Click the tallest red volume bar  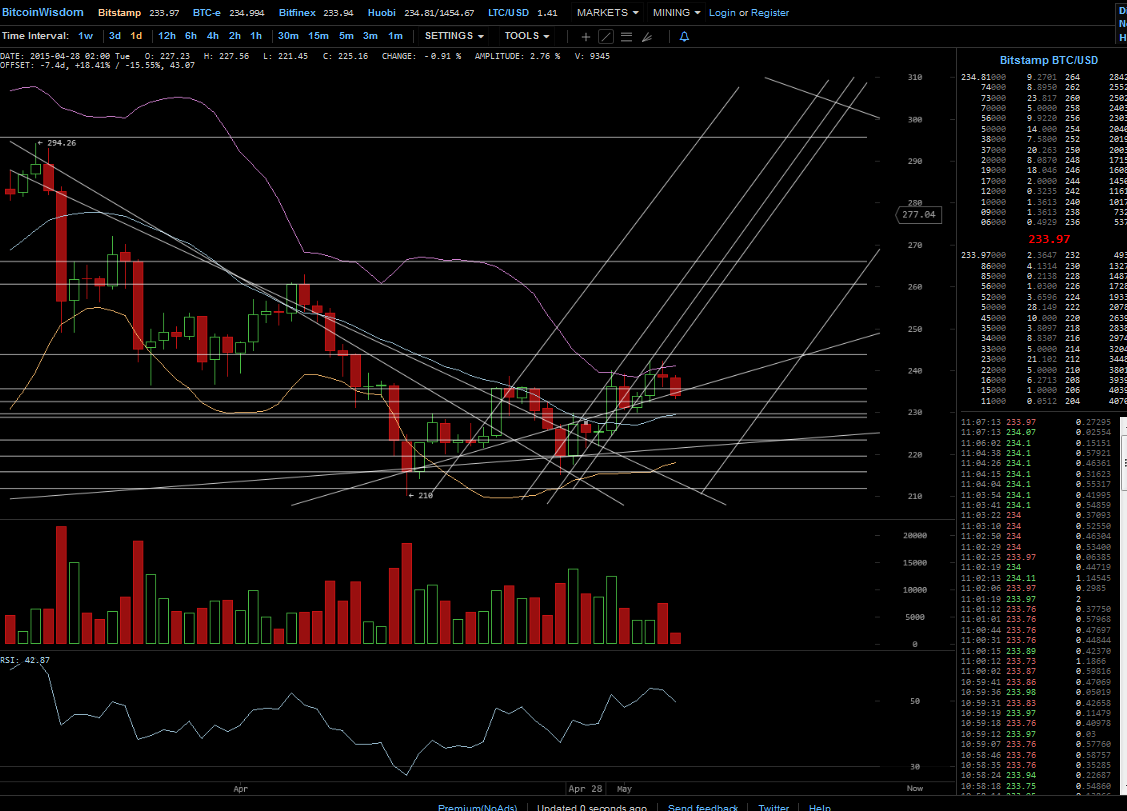point(61,585)
